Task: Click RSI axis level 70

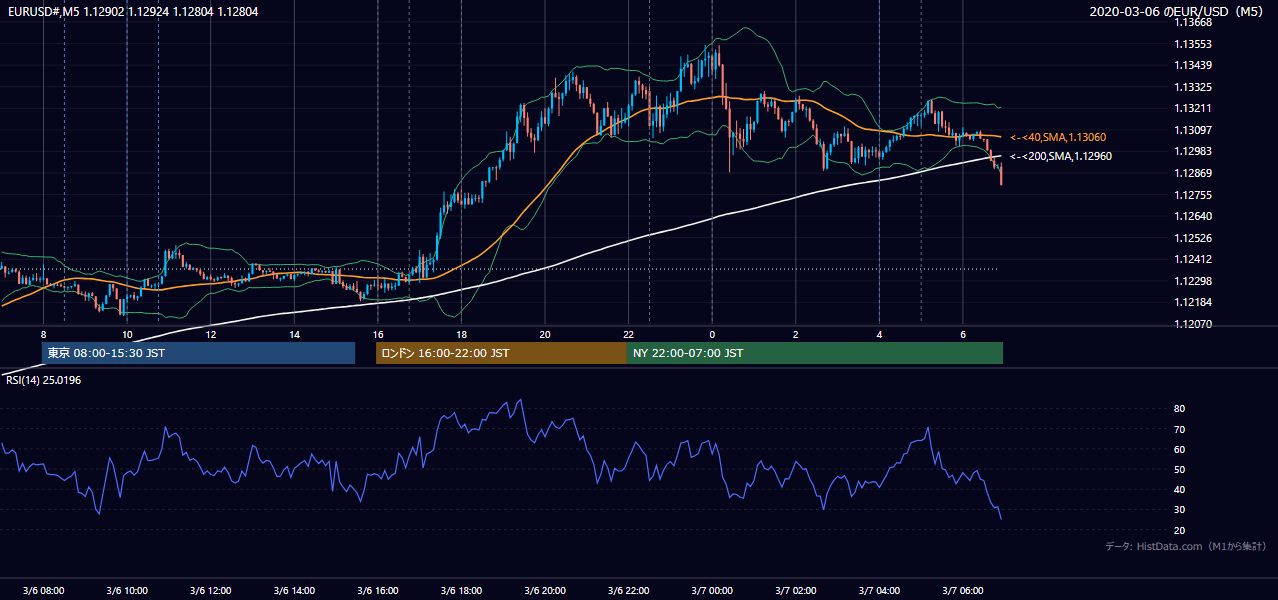Action: pyautogui.click(x=1179, y=429)
